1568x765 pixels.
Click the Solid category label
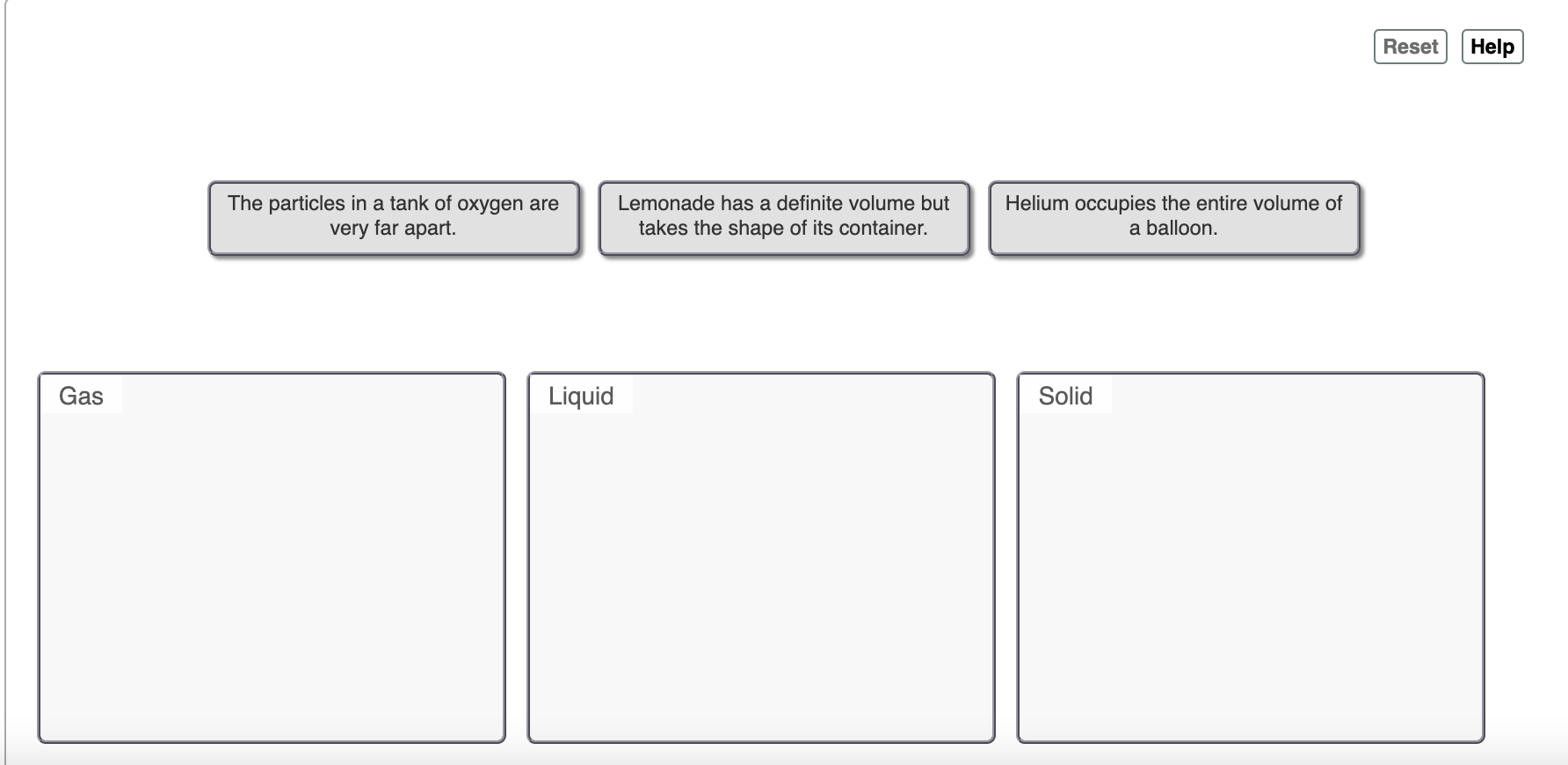(x=1064, y=396)
